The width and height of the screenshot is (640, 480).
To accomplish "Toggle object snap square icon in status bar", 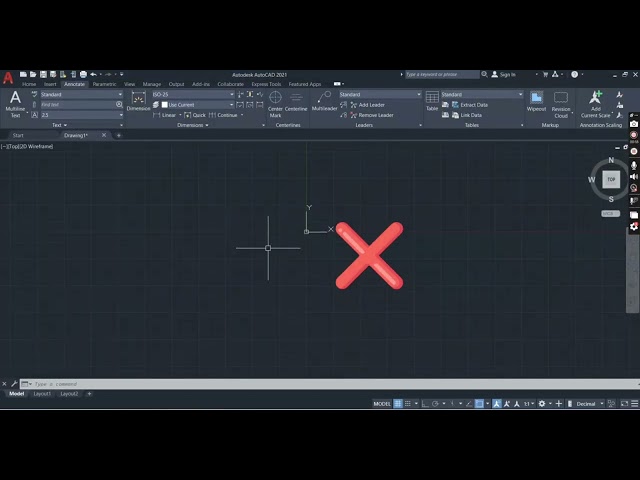I will pyautogui.click(x=479, y=404).
